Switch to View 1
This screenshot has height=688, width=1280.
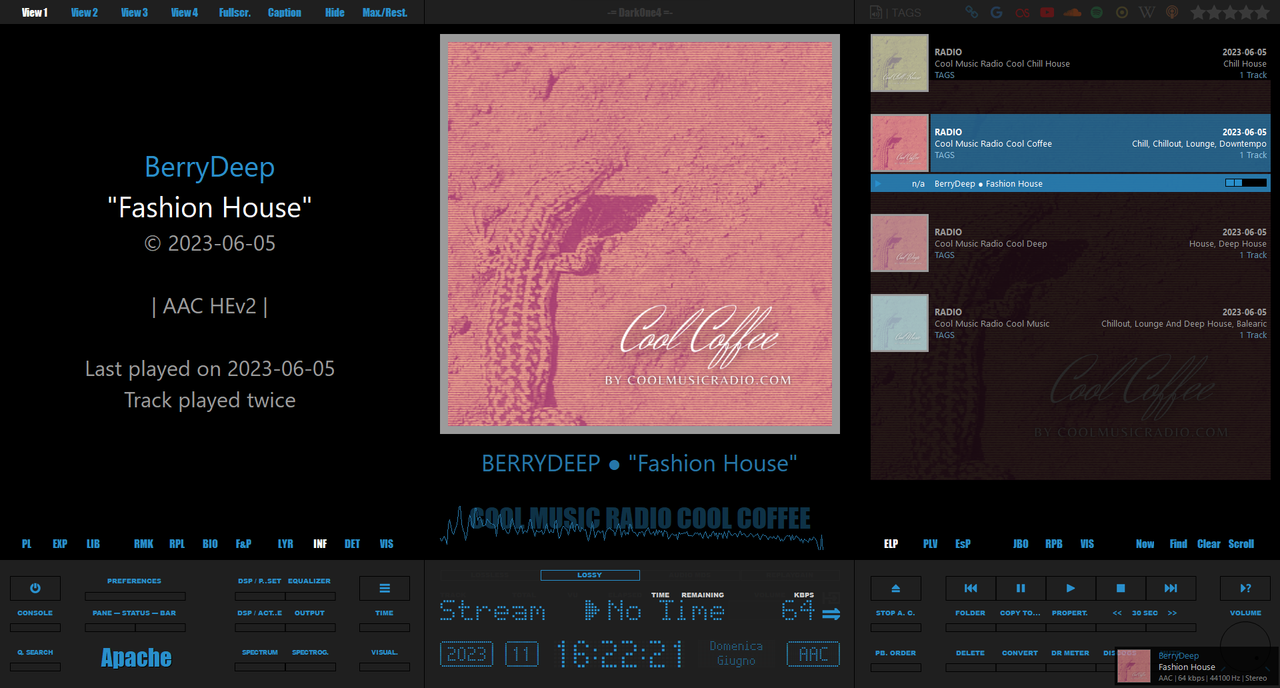(x=34, y=13)
